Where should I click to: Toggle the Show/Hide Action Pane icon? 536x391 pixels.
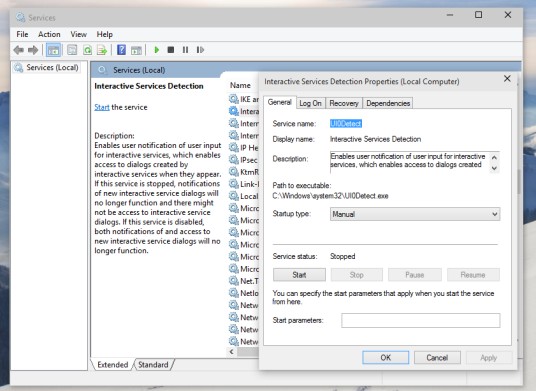[x=136, y=50]
